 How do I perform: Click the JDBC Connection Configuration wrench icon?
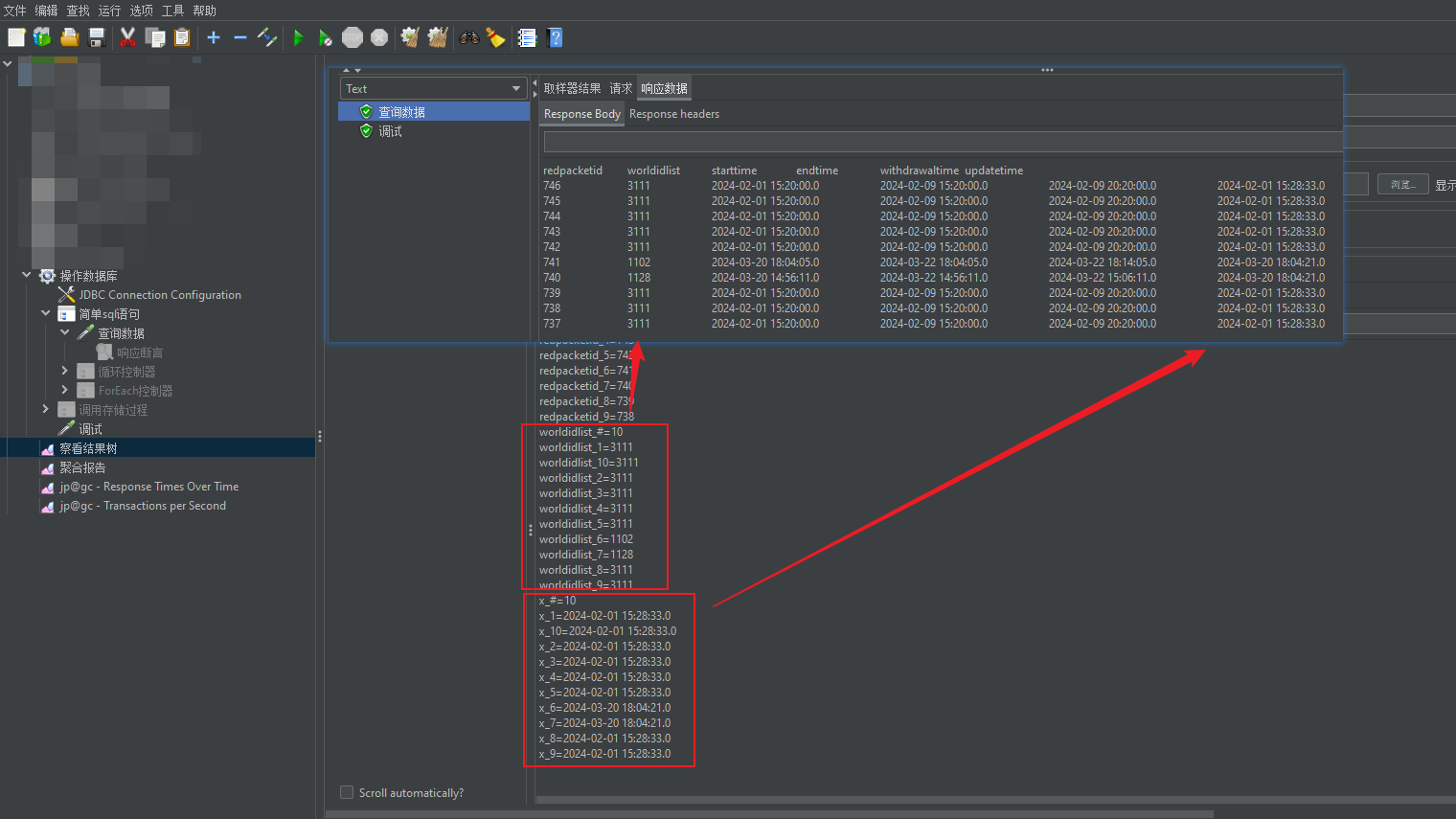(66, 295)
